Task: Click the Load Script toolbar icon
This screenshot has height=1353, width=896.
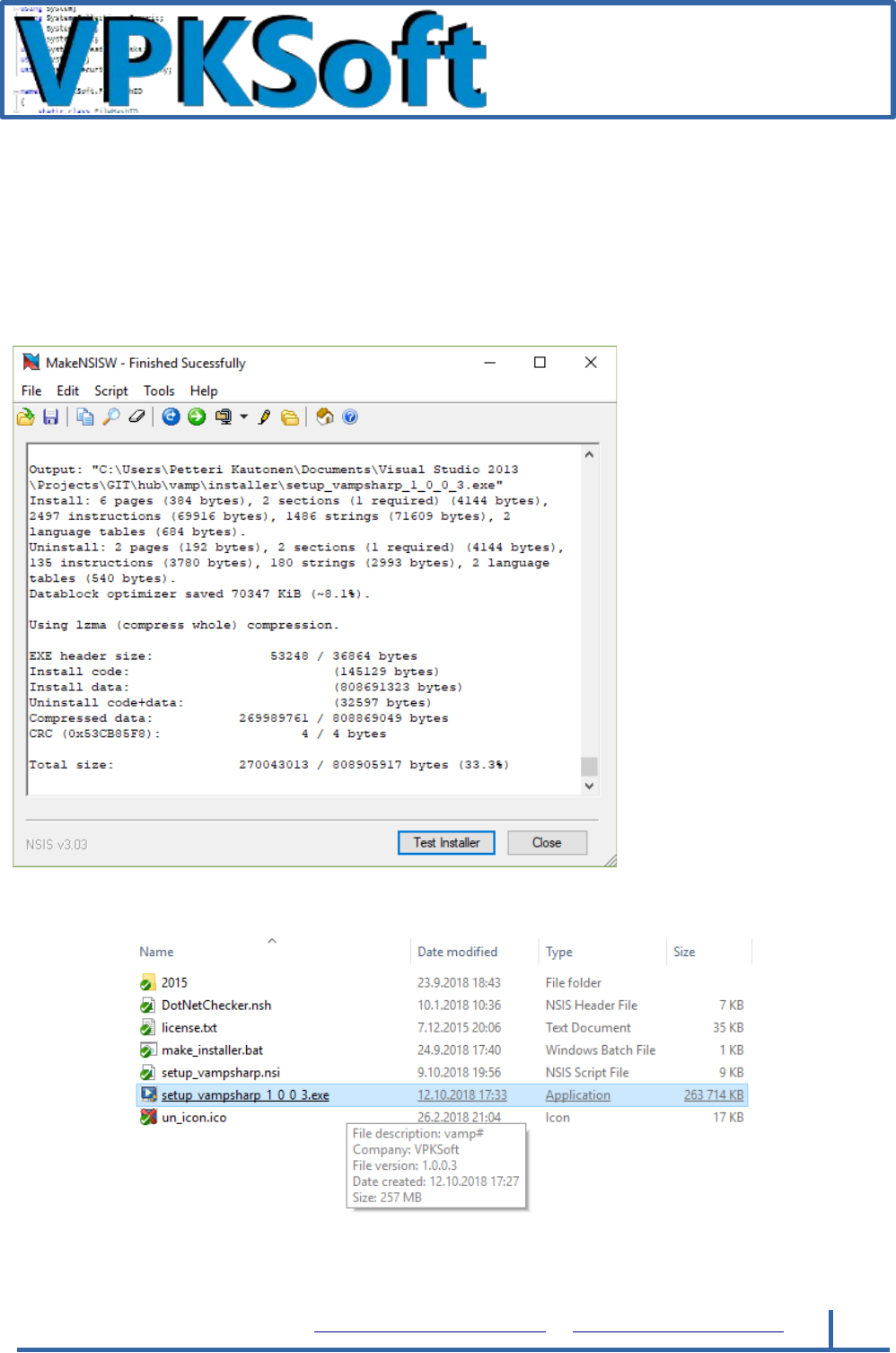Action: coord(26,417)
